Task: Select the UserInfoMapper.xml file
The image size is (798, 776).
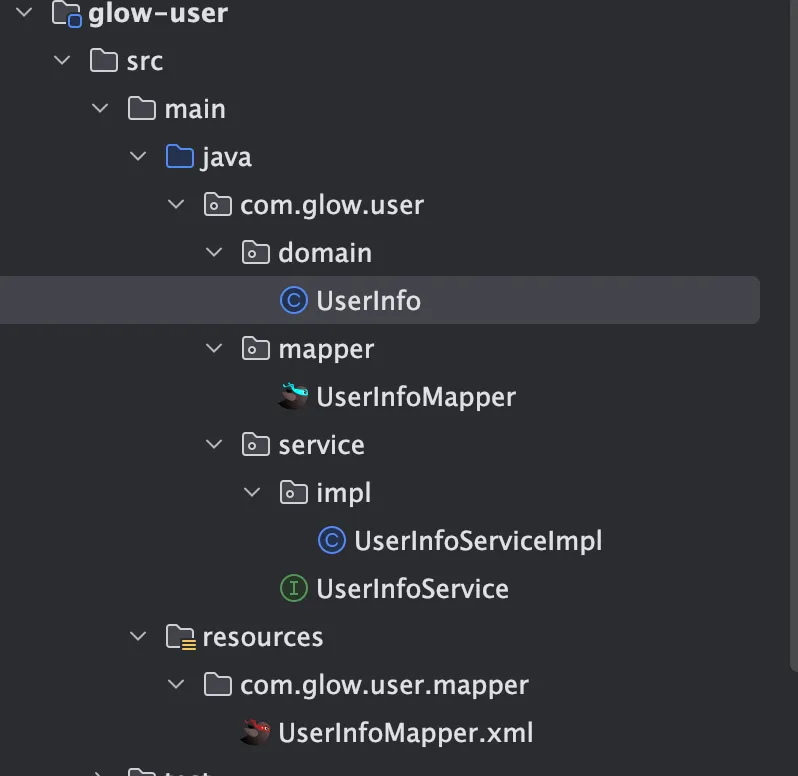Action: pyautogui.click(x=406, y=733)
